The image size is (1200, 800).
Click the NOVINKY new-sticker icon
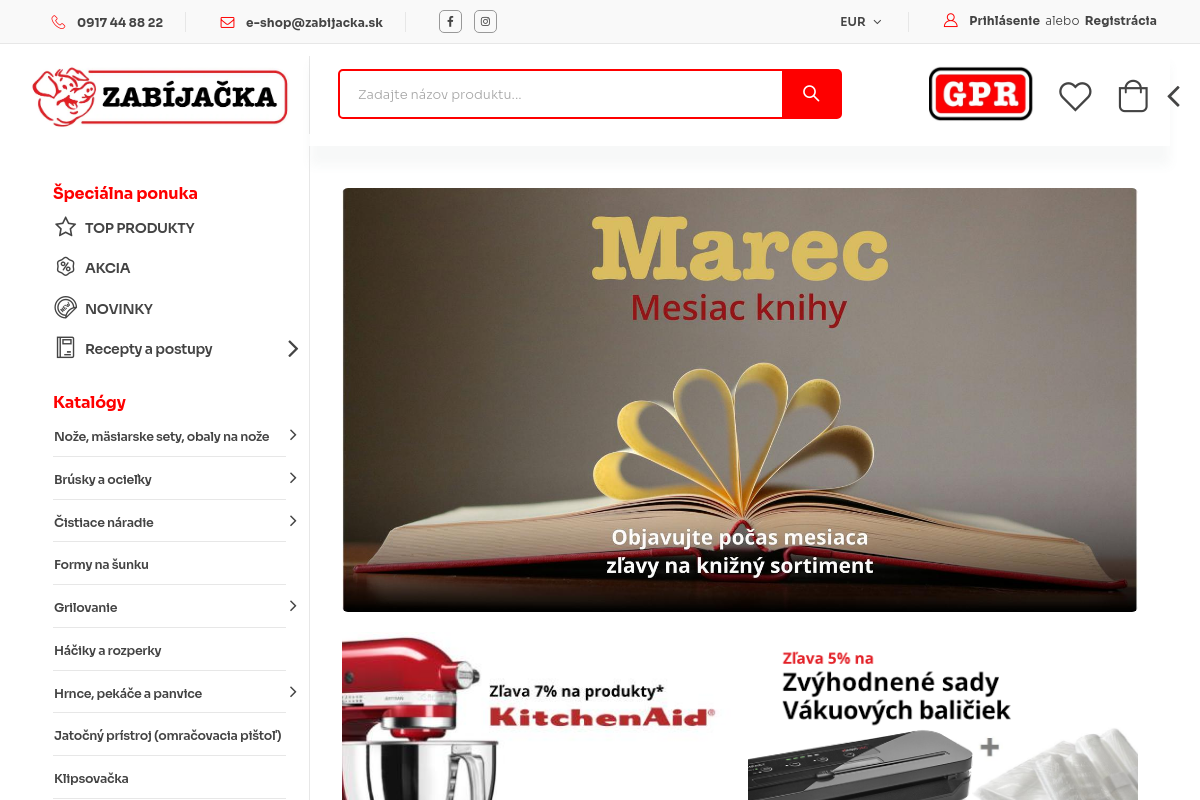tap(65, 307)
